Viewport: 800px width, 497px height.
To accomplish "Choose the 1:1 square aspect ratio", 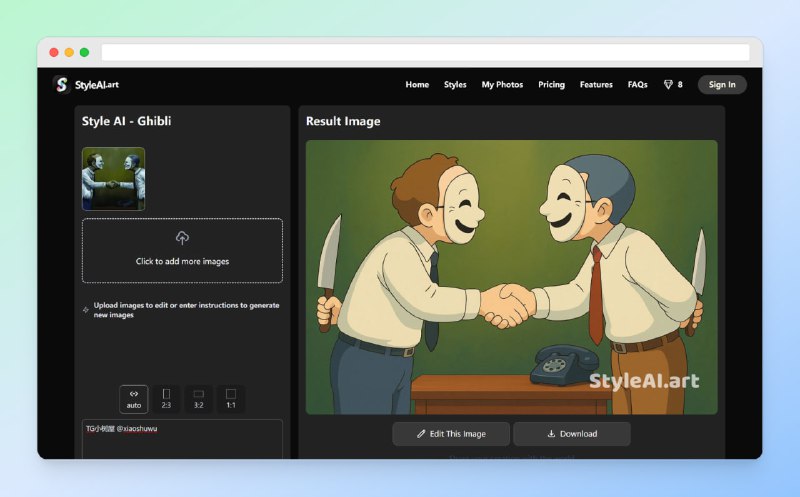I will point(231,399).
